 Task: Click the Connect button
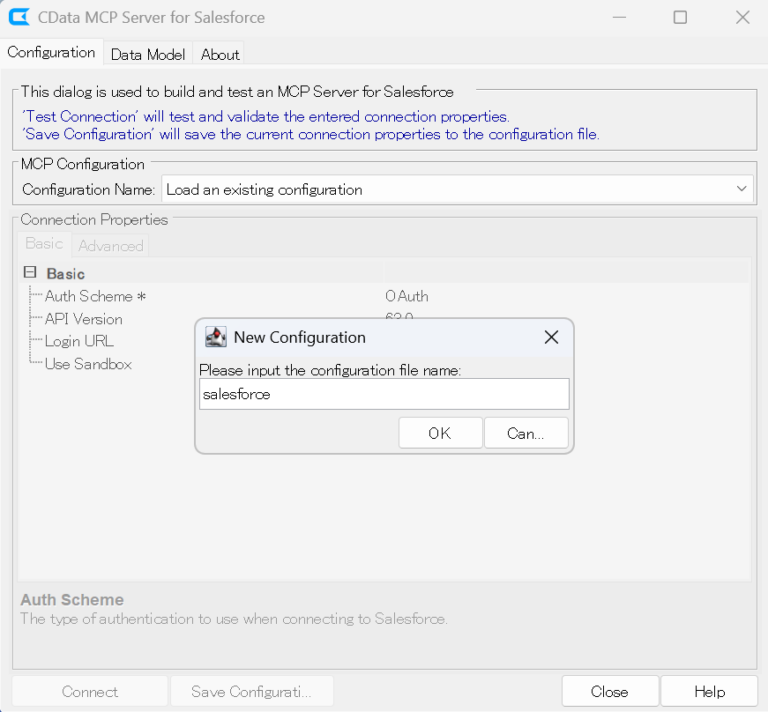(x=90, y=691)
